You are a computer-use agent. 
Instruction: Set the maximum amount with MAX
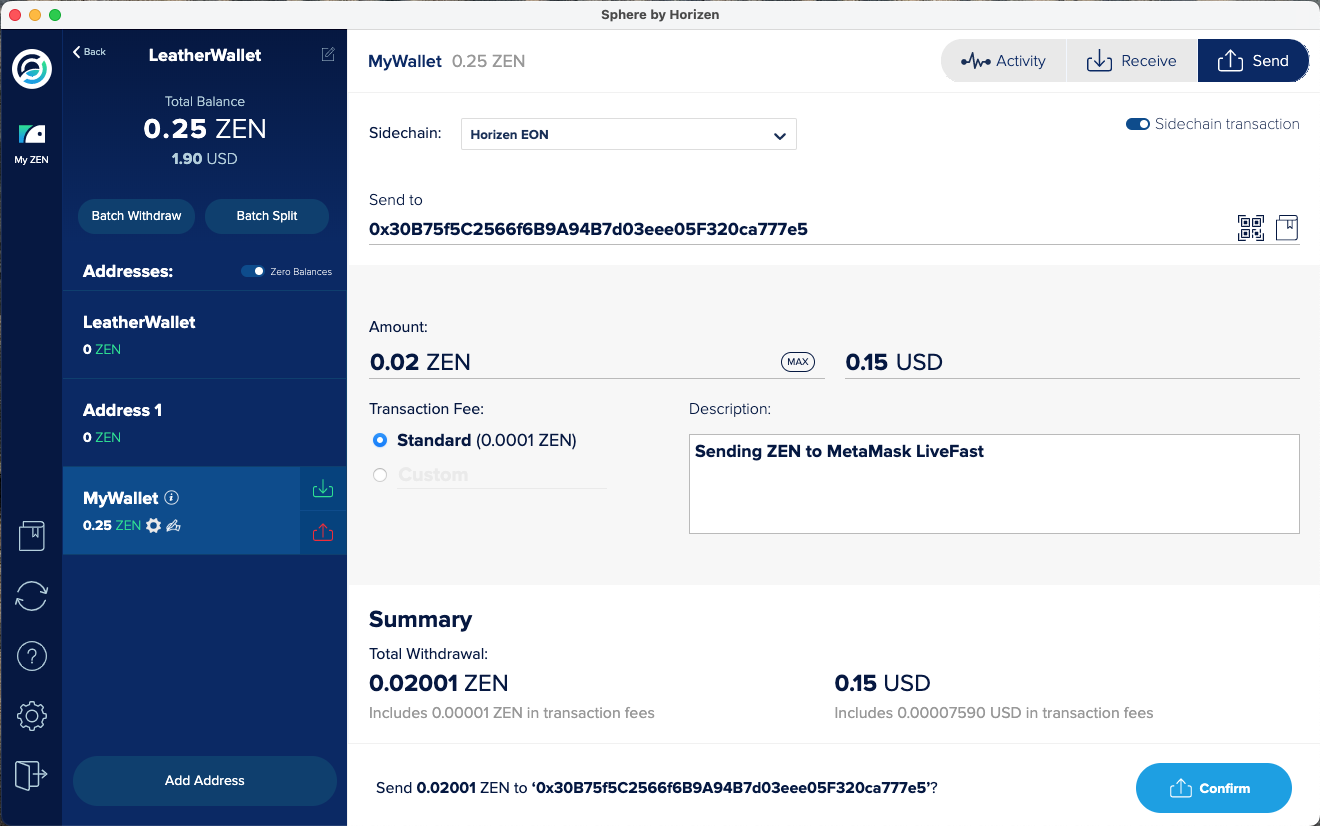(798, 362)
